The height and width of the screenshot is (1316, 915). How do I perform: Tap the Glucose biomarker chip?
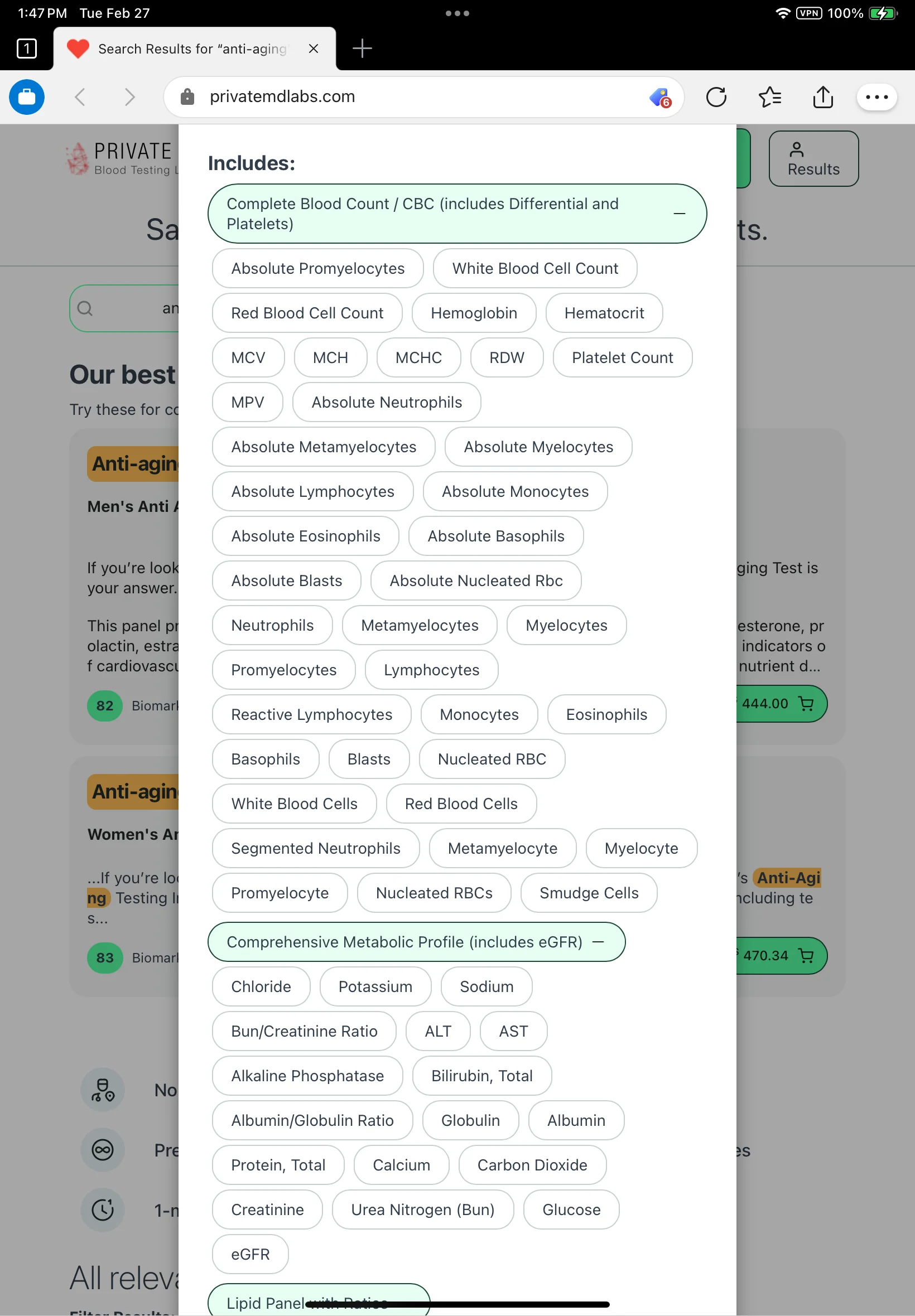click(571, 1209)
